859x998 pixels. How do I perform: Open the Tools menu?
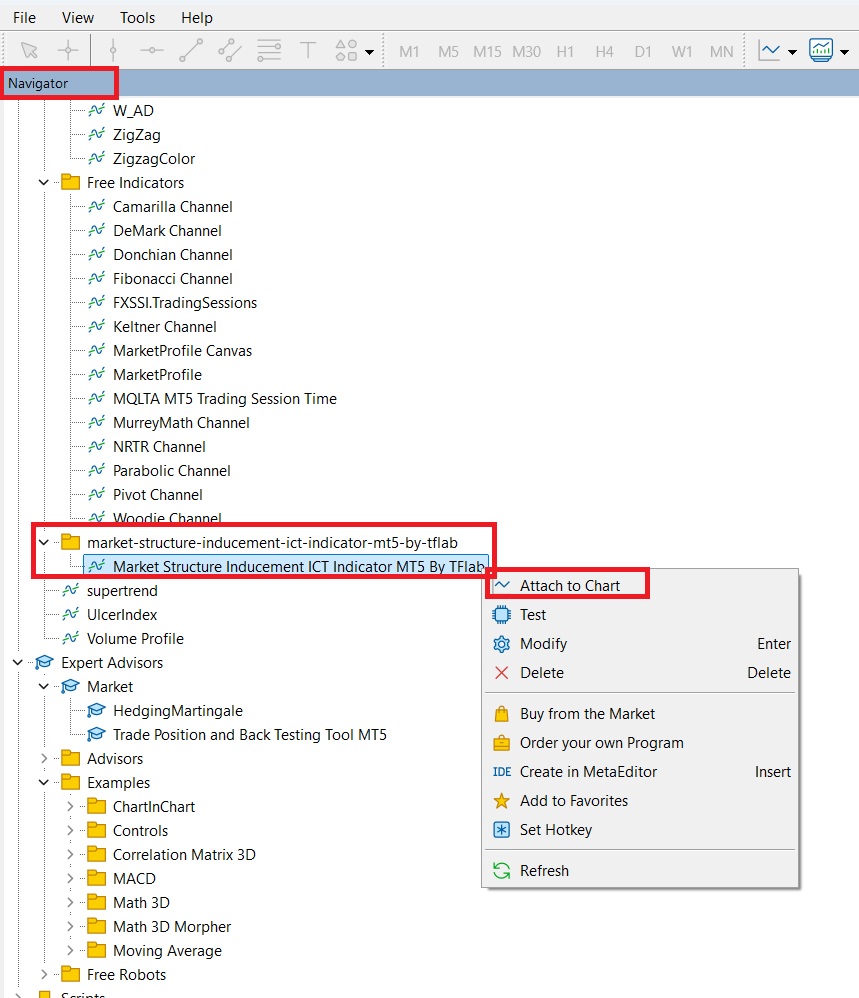(x=137, y=17)
